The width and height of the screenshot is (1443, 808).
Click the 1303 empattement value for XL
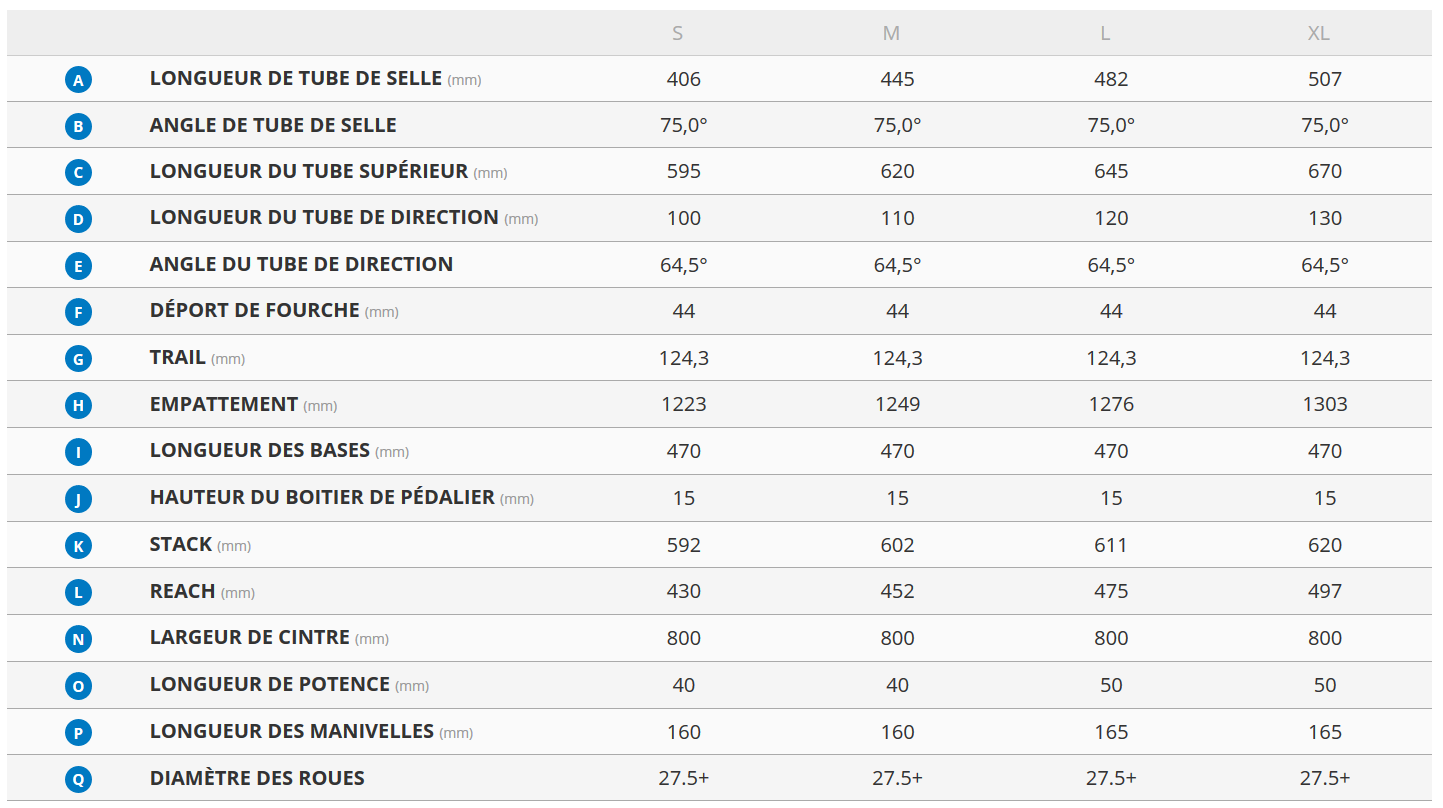1324,404
